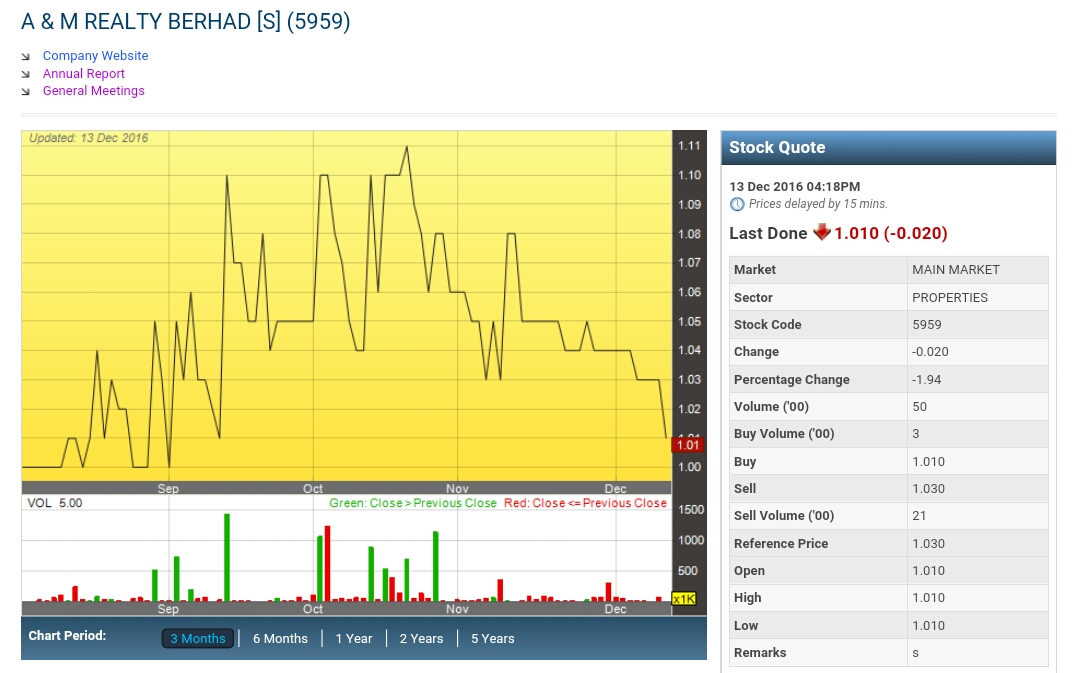Click the Last Done price 1.010 (-0.020)
Screen dimensions: 1073x673
coord(890,233)
